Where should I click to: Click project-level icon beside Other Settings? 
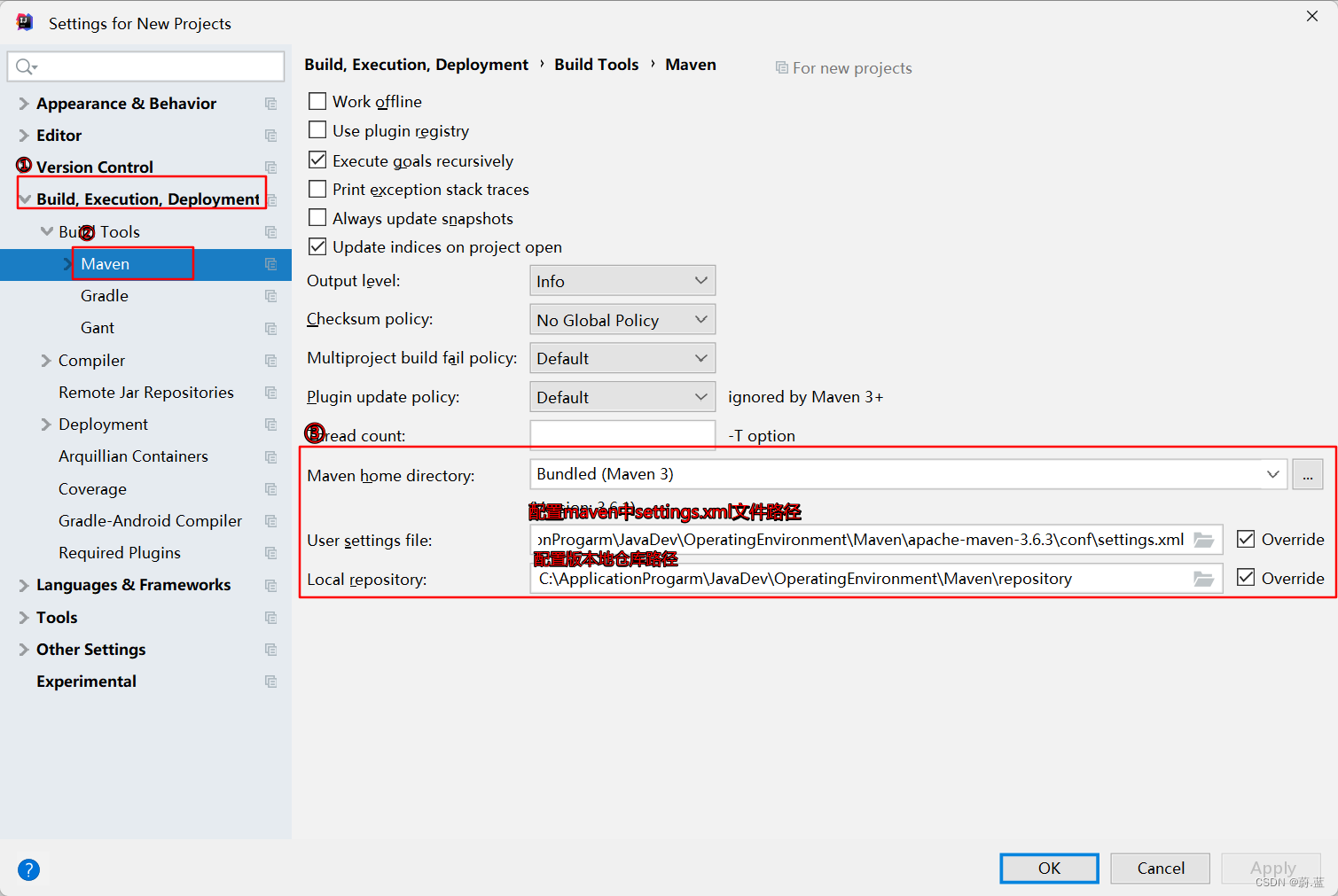pyautogui.click(x=271, y=650)
